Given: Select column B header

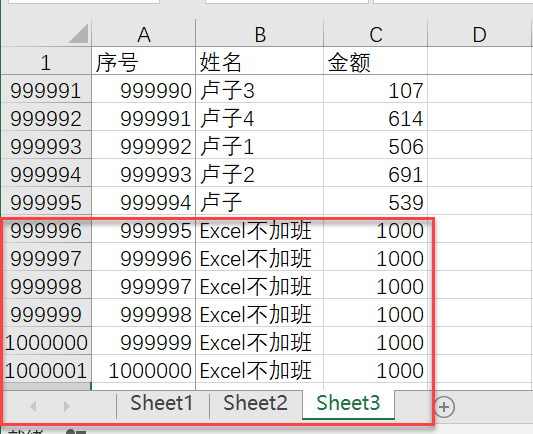Looking at the screenshot, I should tap(260, 34).
